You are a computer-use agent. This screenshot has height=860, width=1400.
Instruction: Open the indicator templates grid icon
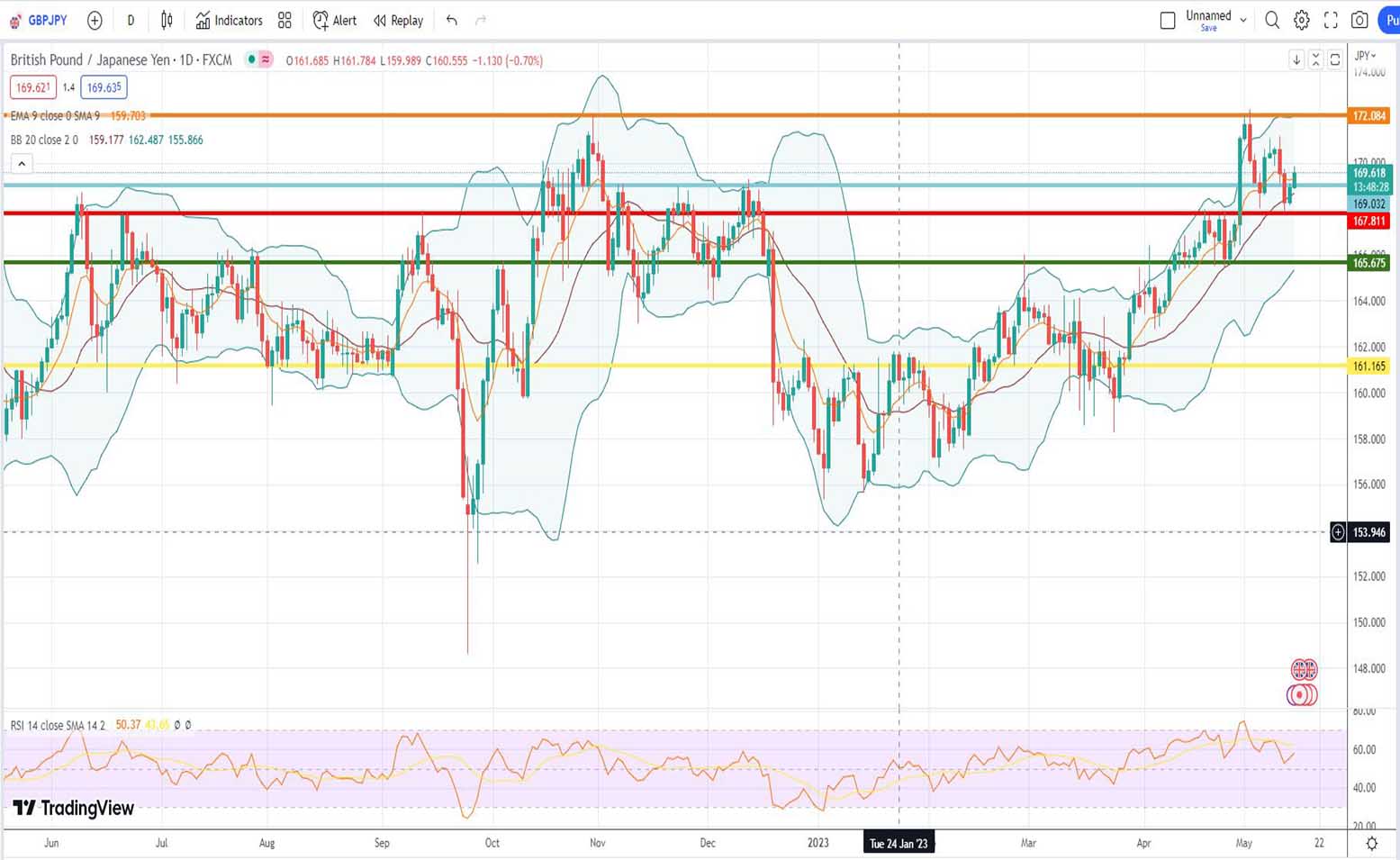click(285, 20)
